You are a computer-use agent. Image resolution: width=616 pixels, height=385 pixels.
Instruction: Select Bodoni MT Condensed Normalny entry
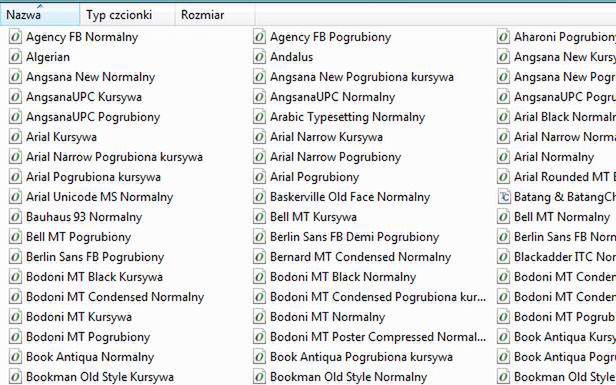click(x=115, y=297)
